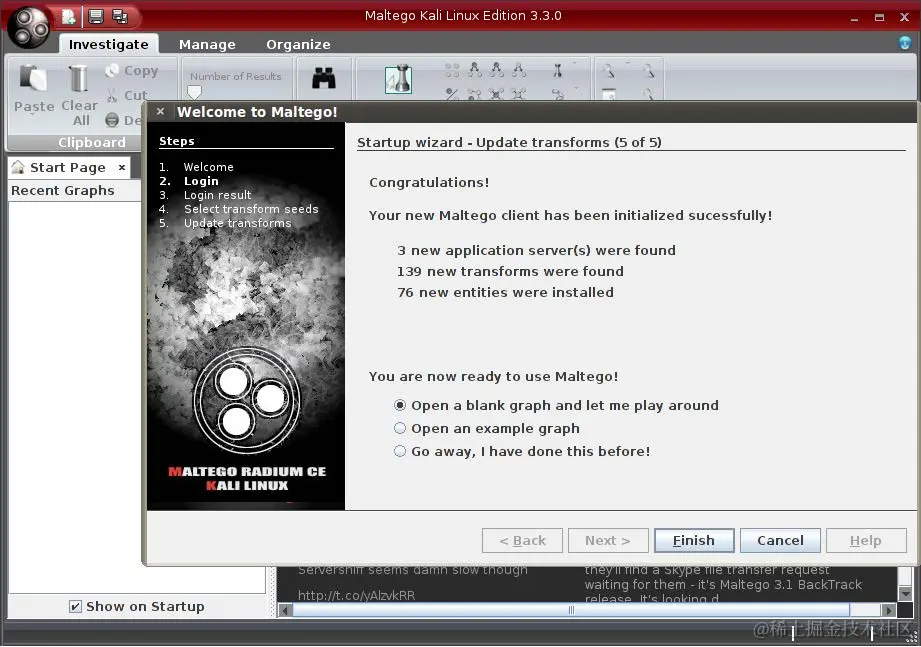Click the New graph icon in title bar
This screenshot has width=921, height=647.
tap(69, 16)
